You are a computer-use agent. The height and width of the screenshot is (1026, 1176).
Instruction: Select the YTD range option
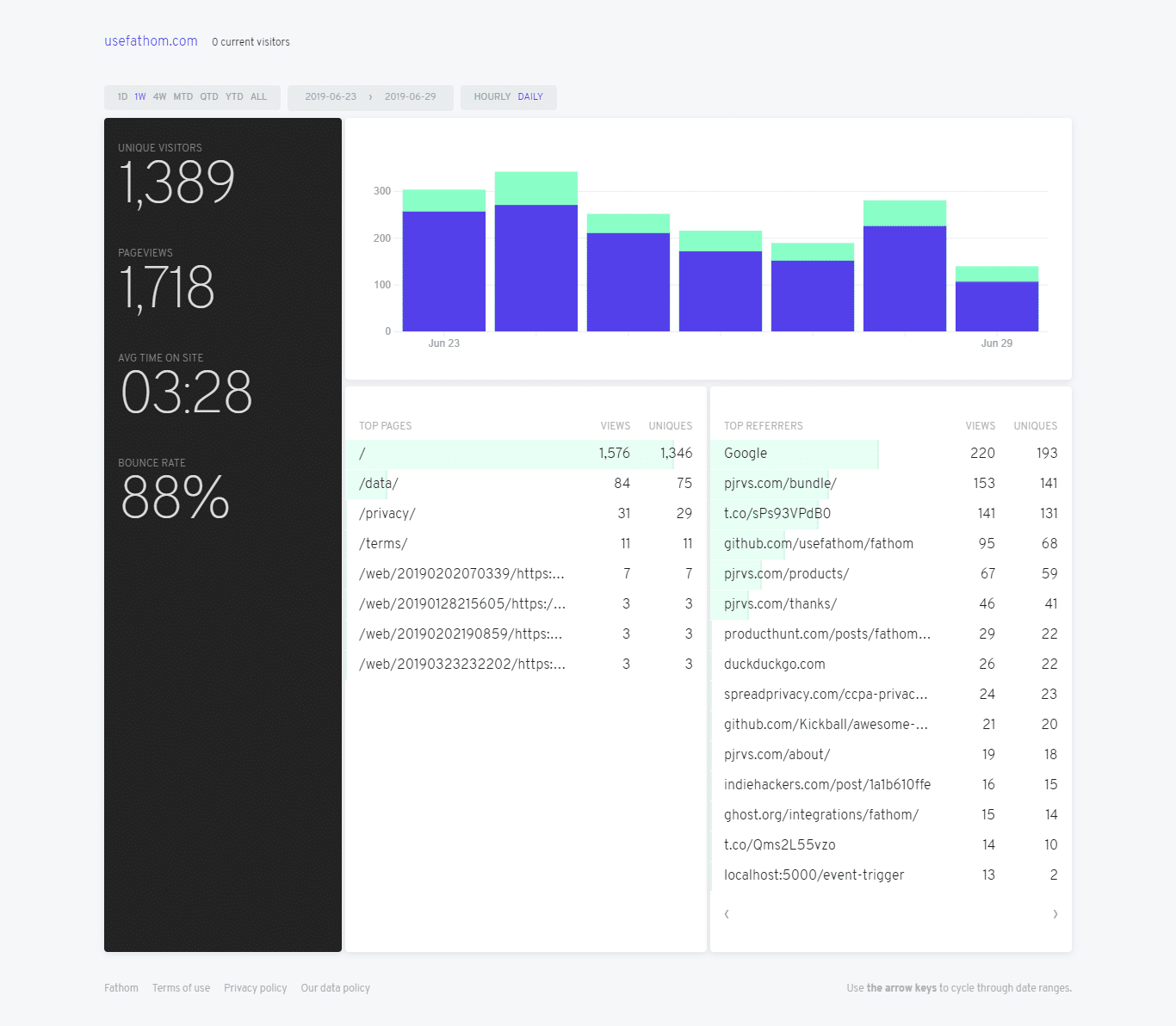pyautogui.click(x=233, y=96)
